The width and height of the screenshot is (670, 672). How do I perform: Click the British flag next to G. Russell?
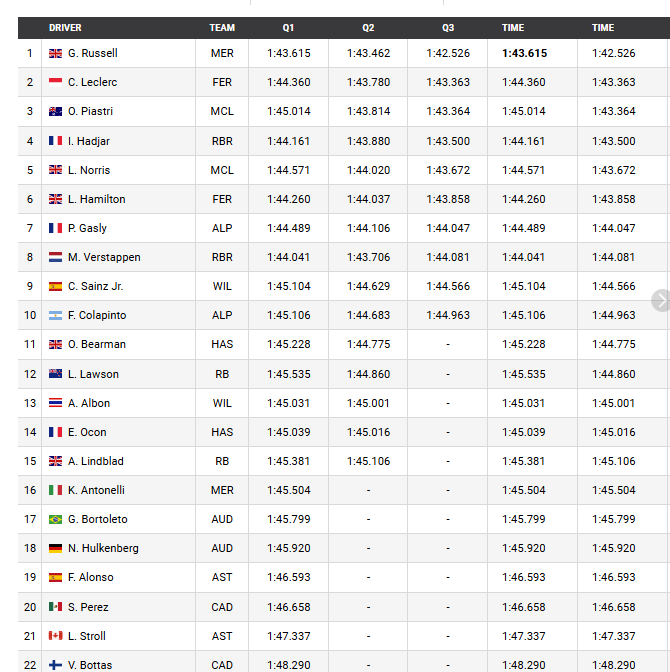[x=55, y=53]
